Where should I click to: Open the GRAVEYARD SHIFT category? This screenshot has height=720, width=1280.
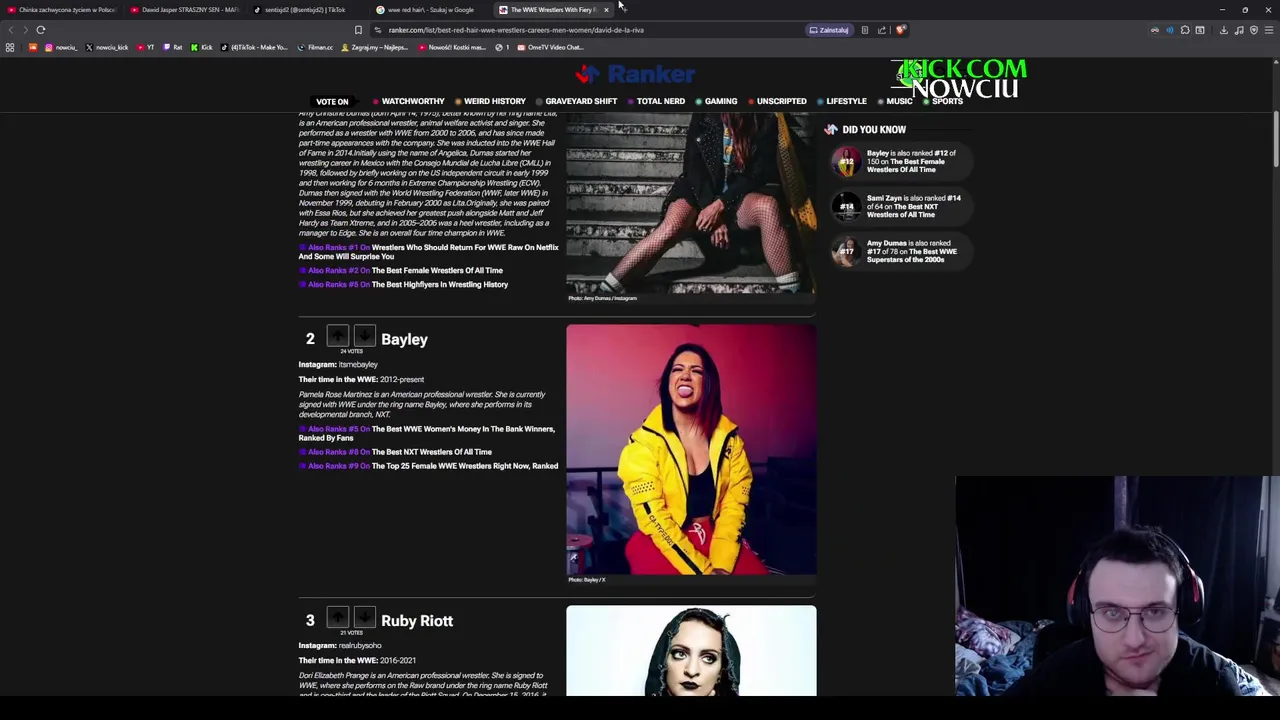coord(576,101)
